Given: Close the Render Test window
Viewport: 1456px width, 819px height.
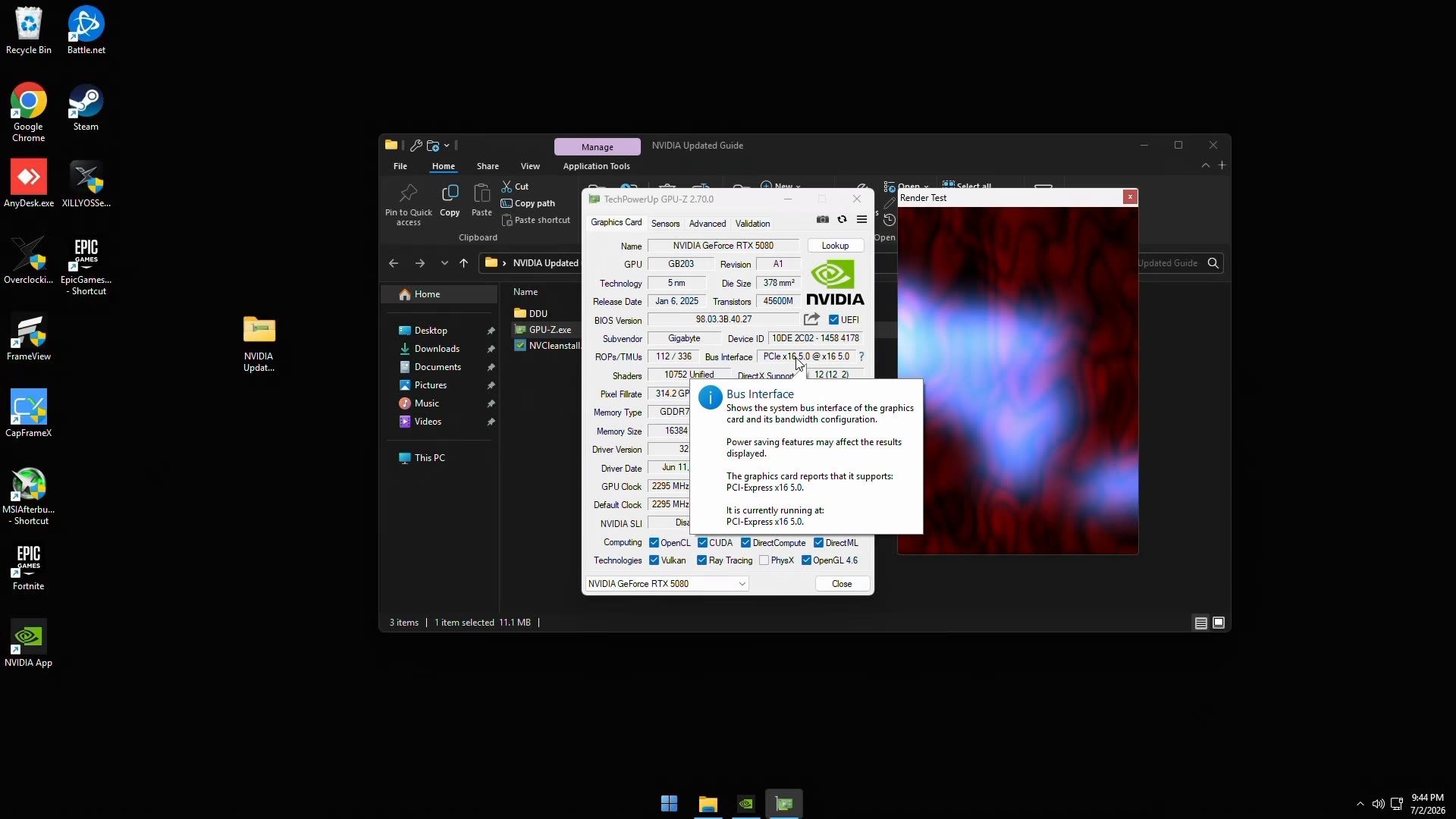Looking at the screenshot, I should (x=1130, y=197).
